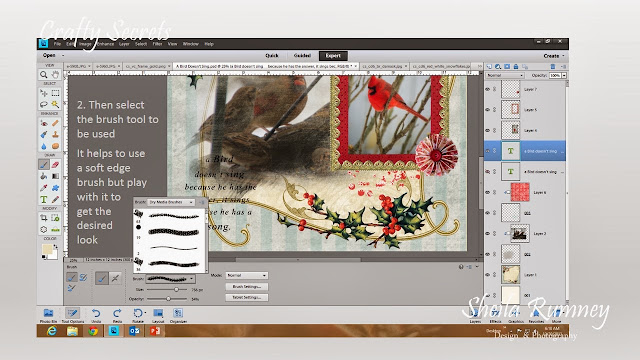Open the Enhance menu

[105, 44]
